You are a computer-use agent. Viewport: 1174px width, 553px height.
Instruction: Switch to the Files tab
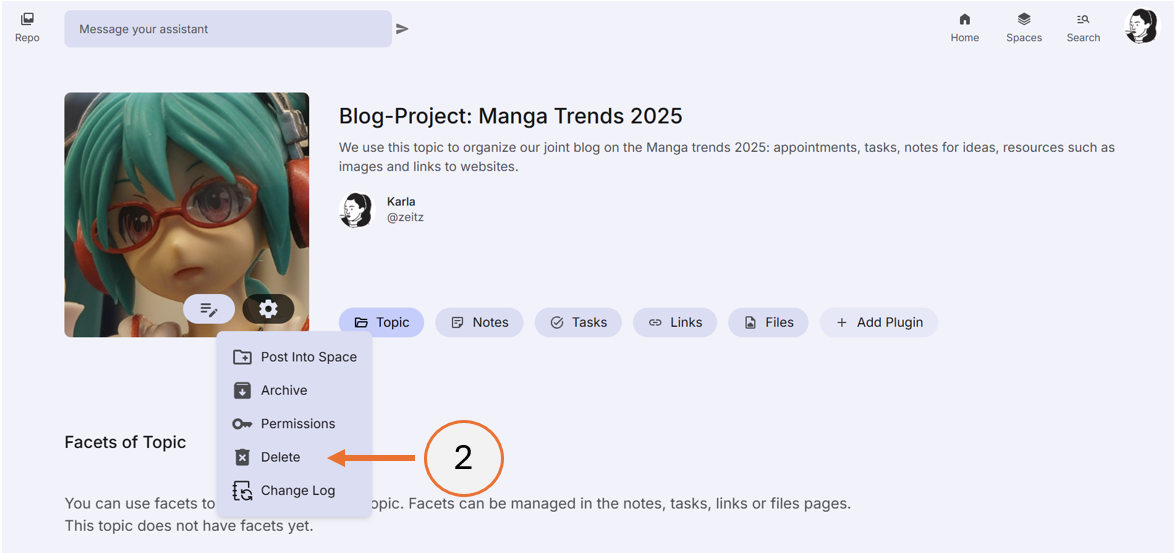click(768, 323)
